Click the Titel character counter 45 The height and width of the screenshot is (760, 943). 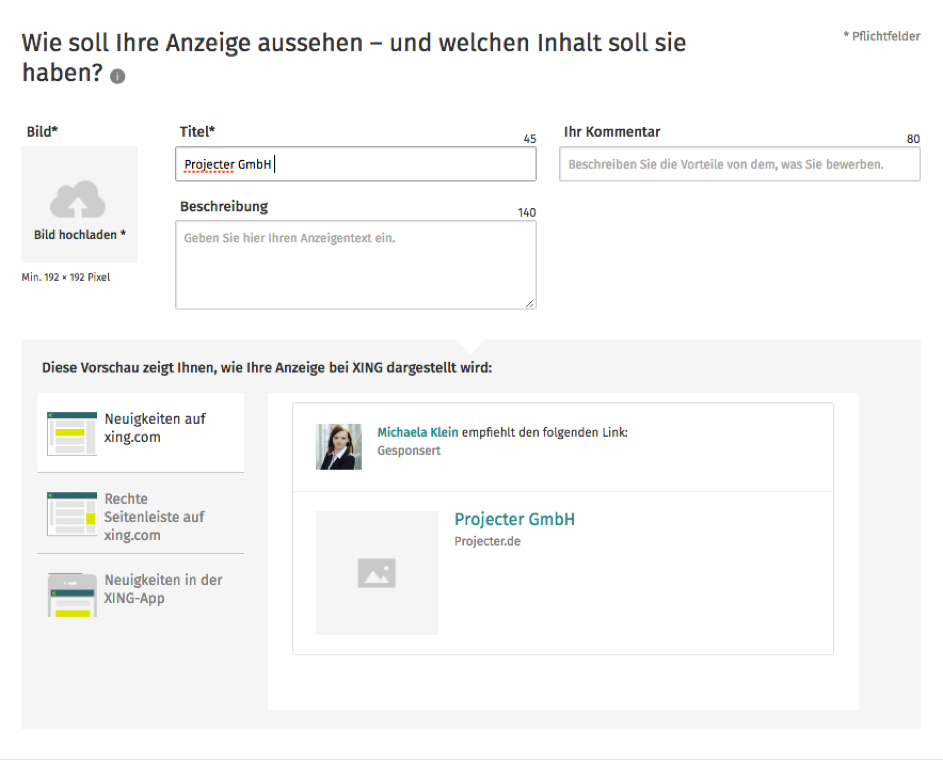529,139
